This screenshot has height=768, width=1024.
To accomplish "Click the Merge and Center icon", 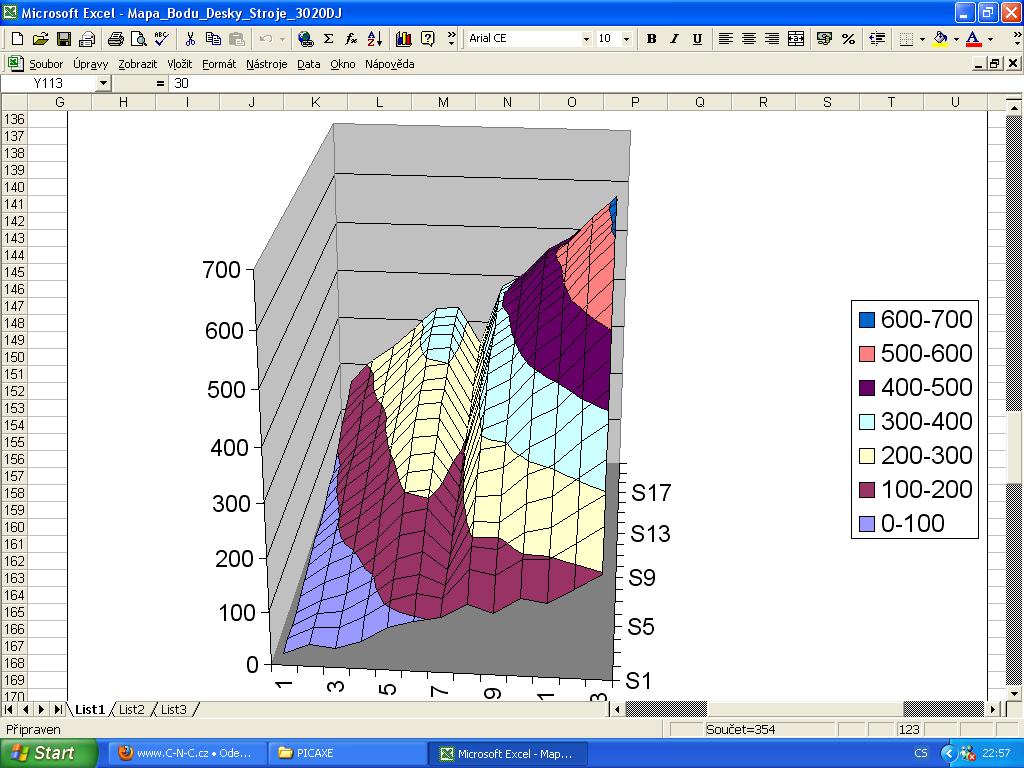I will (796, 39).
